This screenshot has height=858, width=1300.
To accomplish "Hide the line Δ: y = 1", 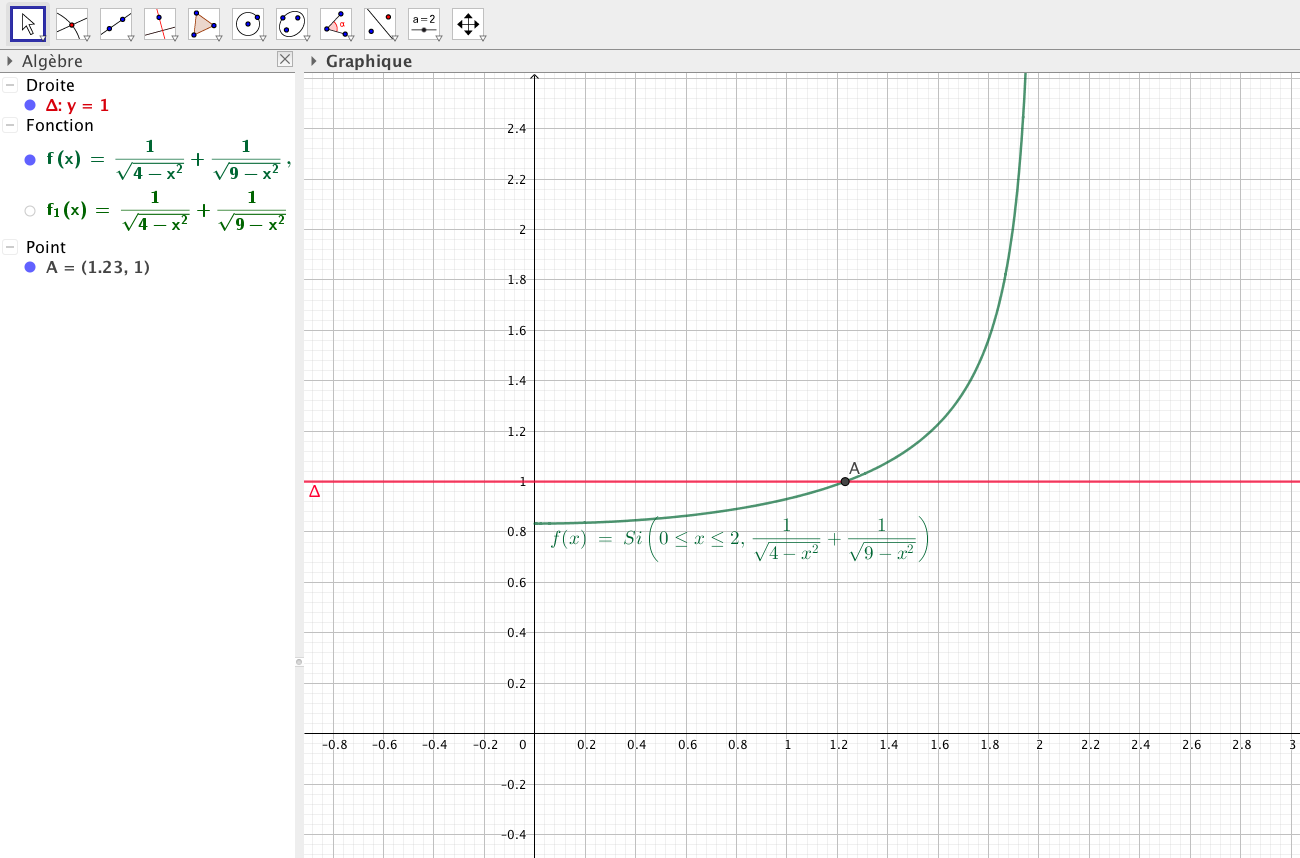I will tap(30, 105).
